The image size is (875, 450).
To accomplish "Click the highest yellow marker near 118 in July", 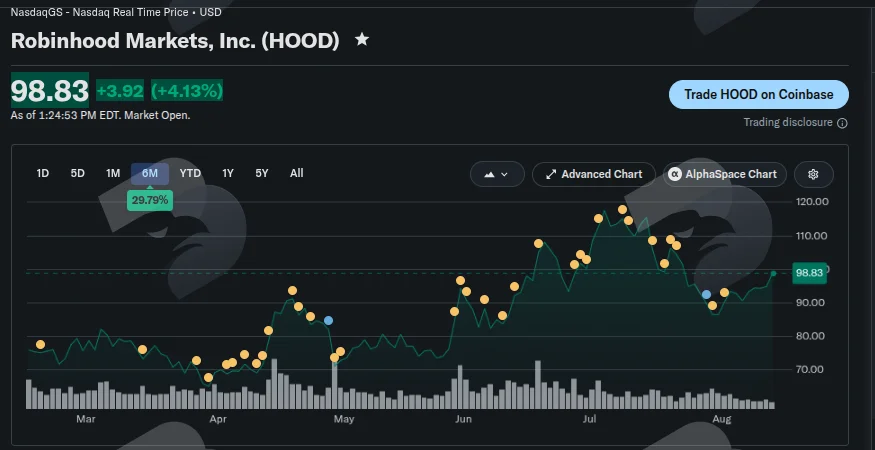I will [x=623, y=209].
